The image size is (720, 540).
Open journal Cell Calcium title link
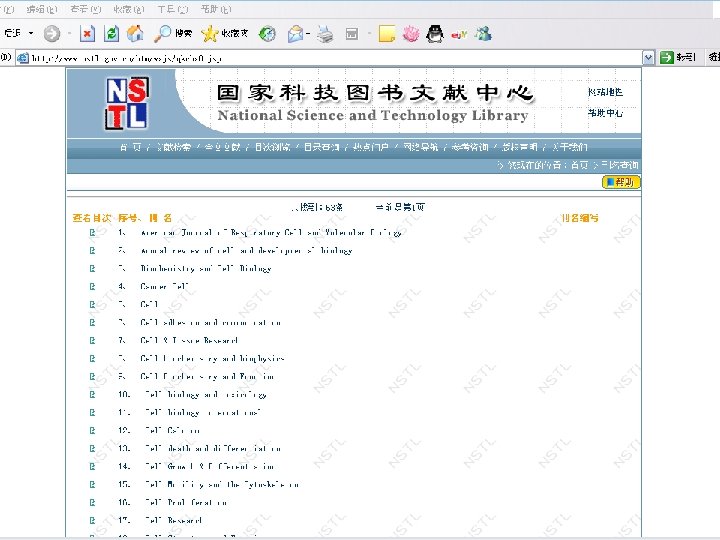coord(172,430)
